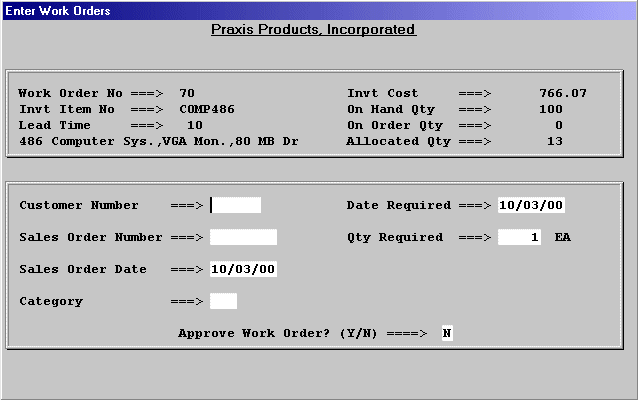Click the Sales Order Number input field

[243, 237]
